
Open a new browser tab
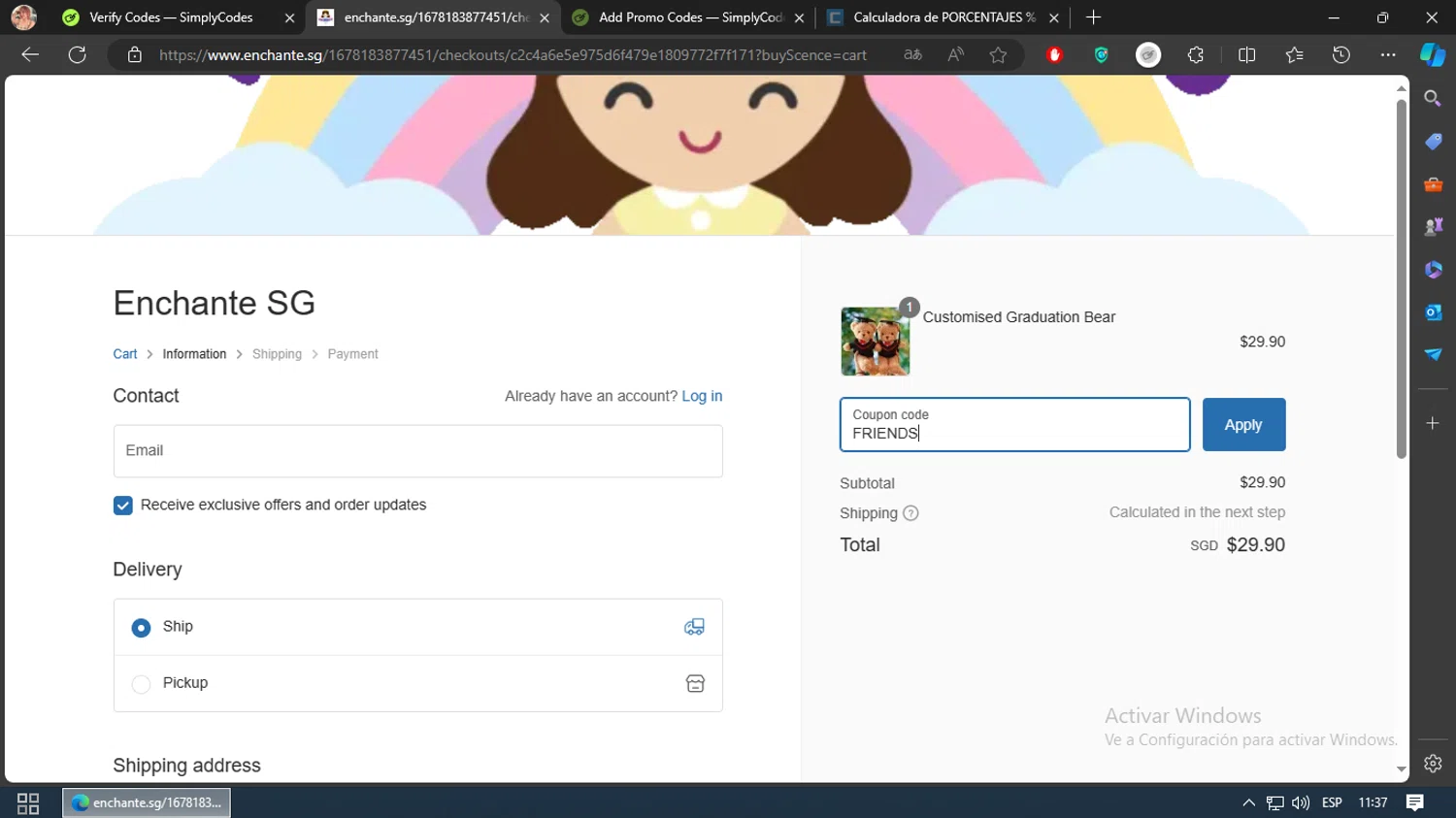[x=1093, y=17]
